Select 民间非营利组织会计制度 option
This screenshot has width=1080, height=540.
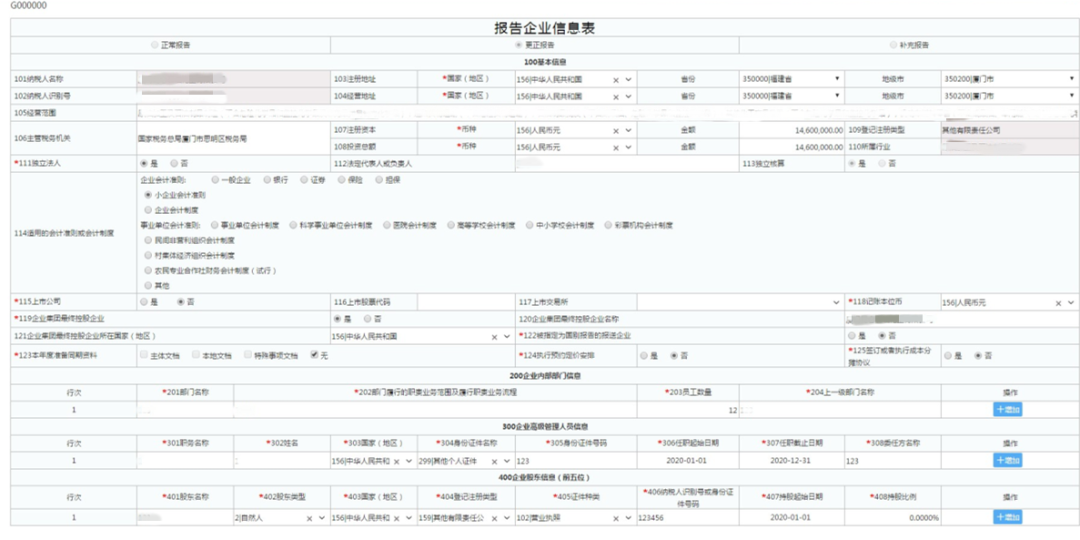pyautogui.click(x=148, y=240)
